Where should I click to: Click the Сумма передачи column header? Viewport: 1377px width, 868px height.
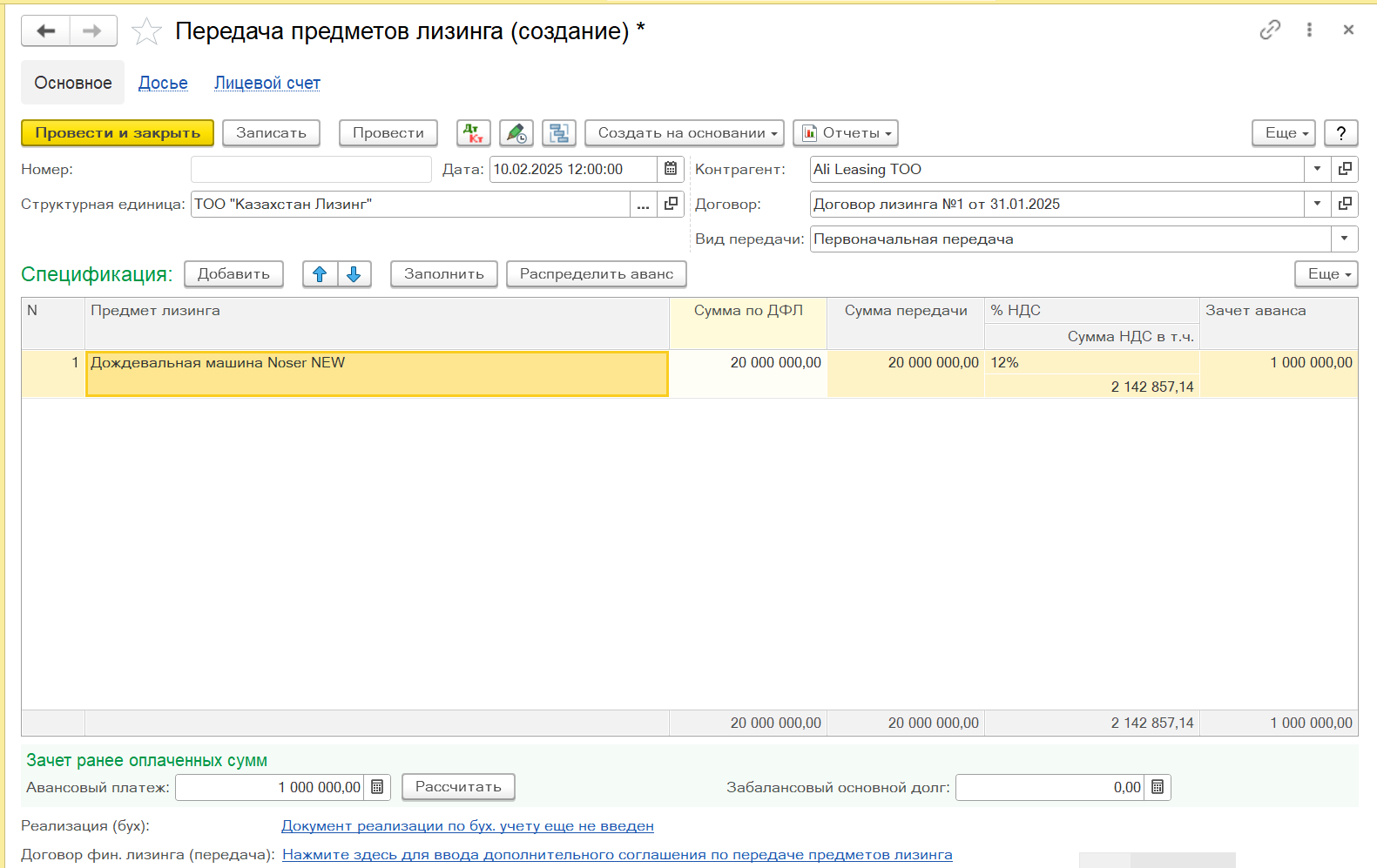[x=906, y=323]
